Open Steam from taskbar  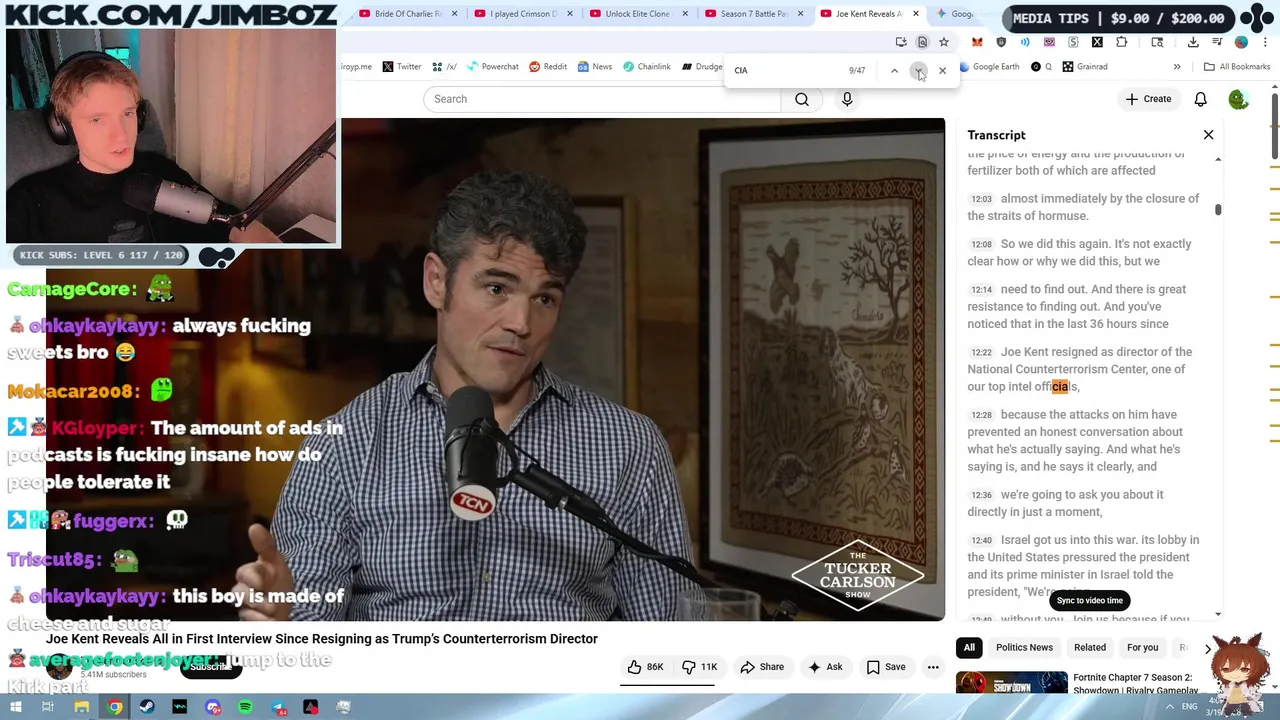coord(147,707)
